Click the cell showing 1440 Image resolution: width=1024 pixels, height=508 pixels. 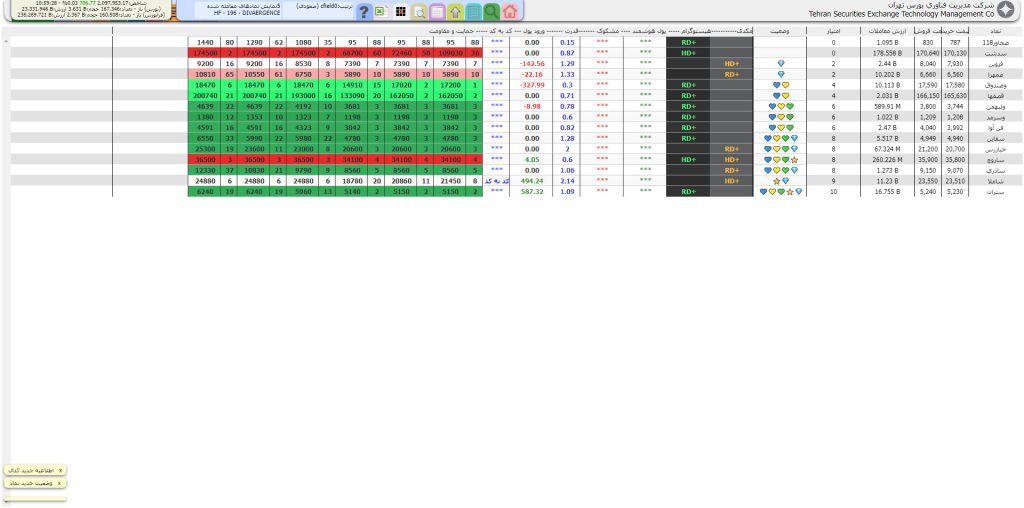[x=204, y=42]
